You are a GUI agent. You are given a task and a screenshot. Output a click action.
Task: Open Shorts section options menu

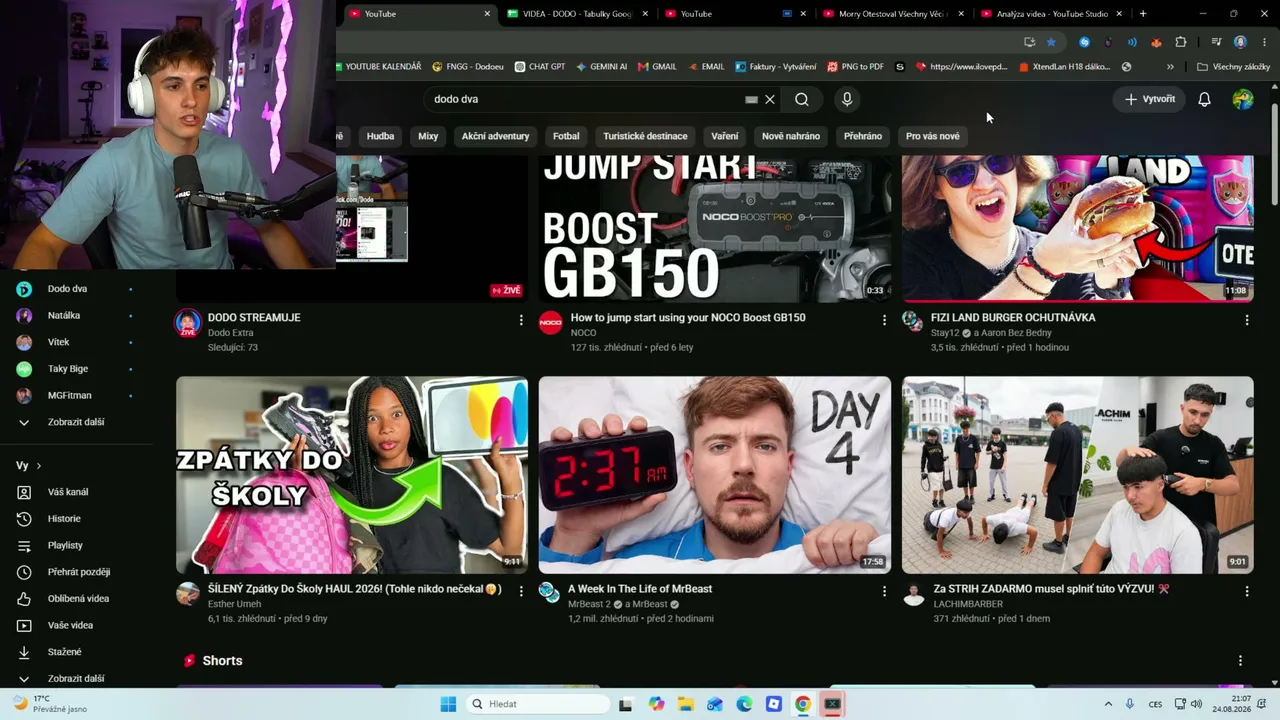[1240, 661]
